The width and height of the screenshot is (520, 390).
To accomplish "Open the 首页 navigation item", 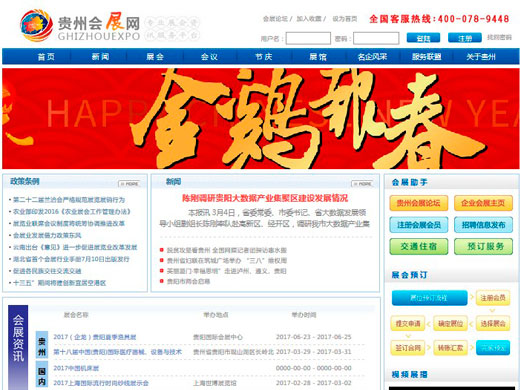I will point(46,57).
